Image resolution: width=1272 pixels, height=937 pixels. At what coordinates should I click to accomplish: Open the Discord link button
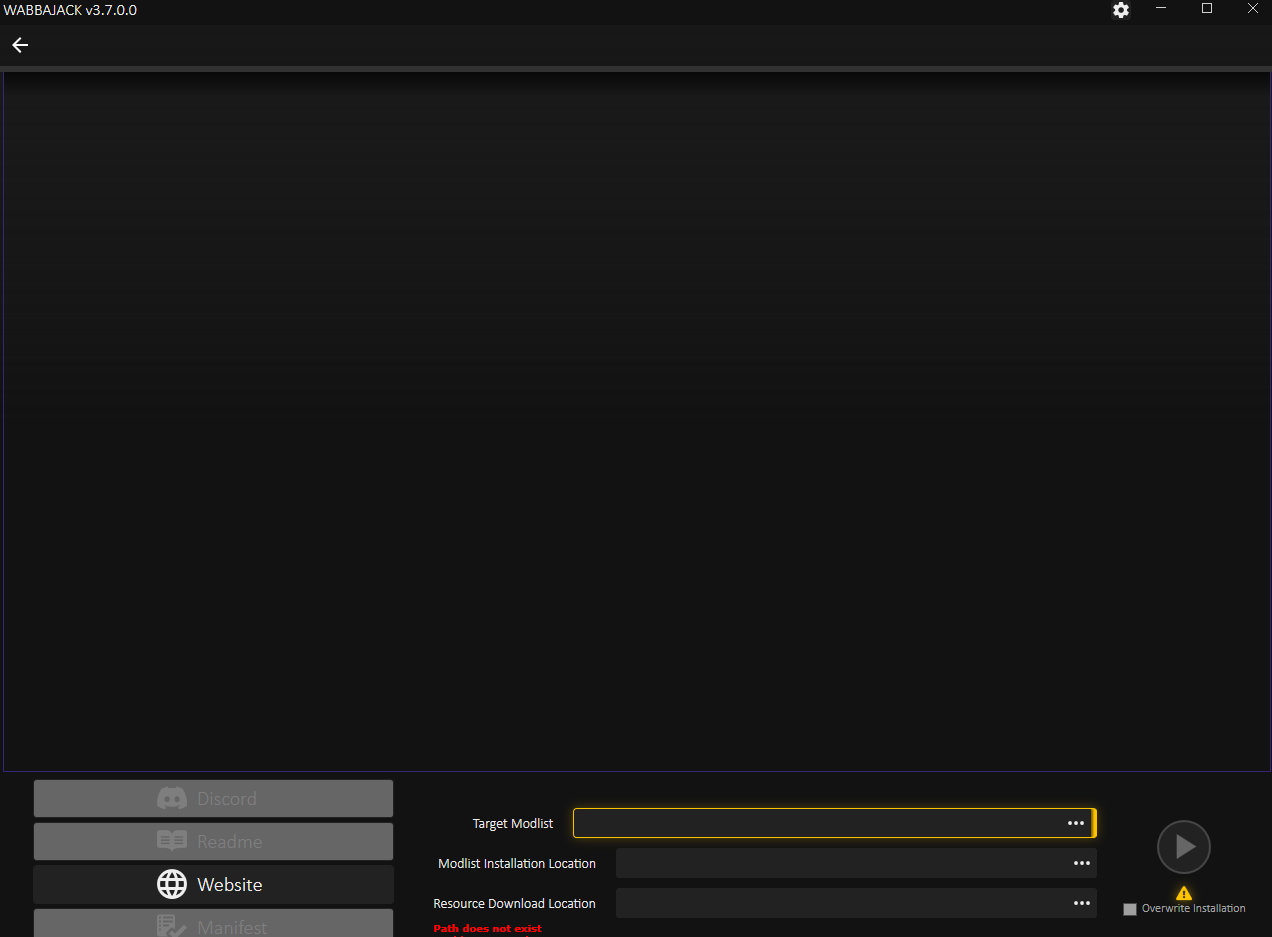coord(213,798)
